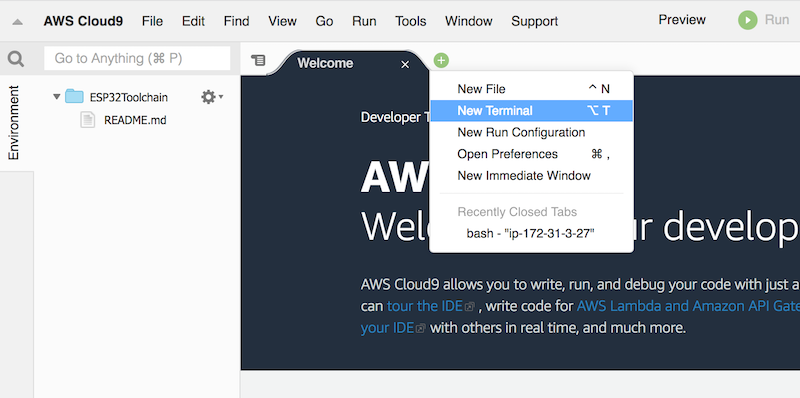
Task: Open the Tools menu in menu bar
Action: (411, 21)
